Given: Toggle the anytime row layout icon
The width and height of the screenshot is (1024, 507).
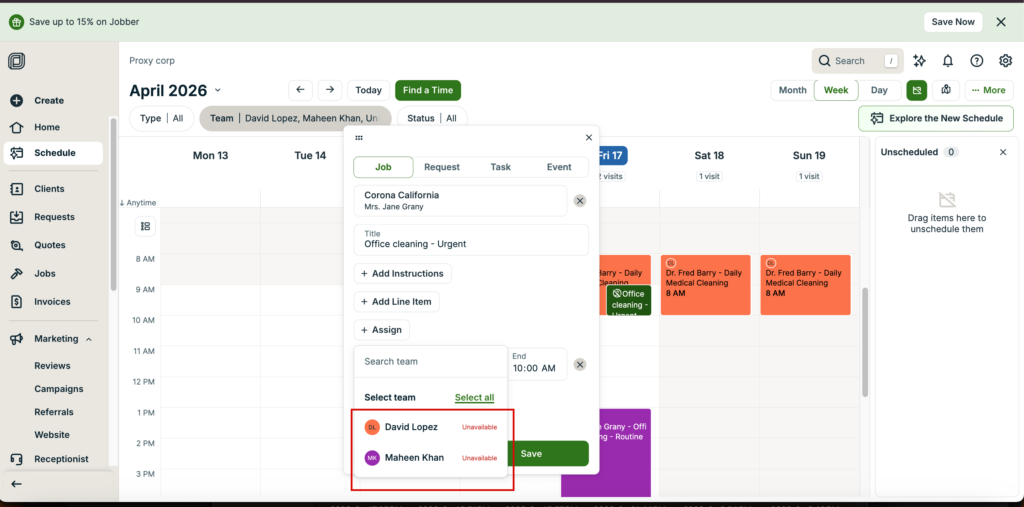Looking at the screenshot, I should pos(145,226).
